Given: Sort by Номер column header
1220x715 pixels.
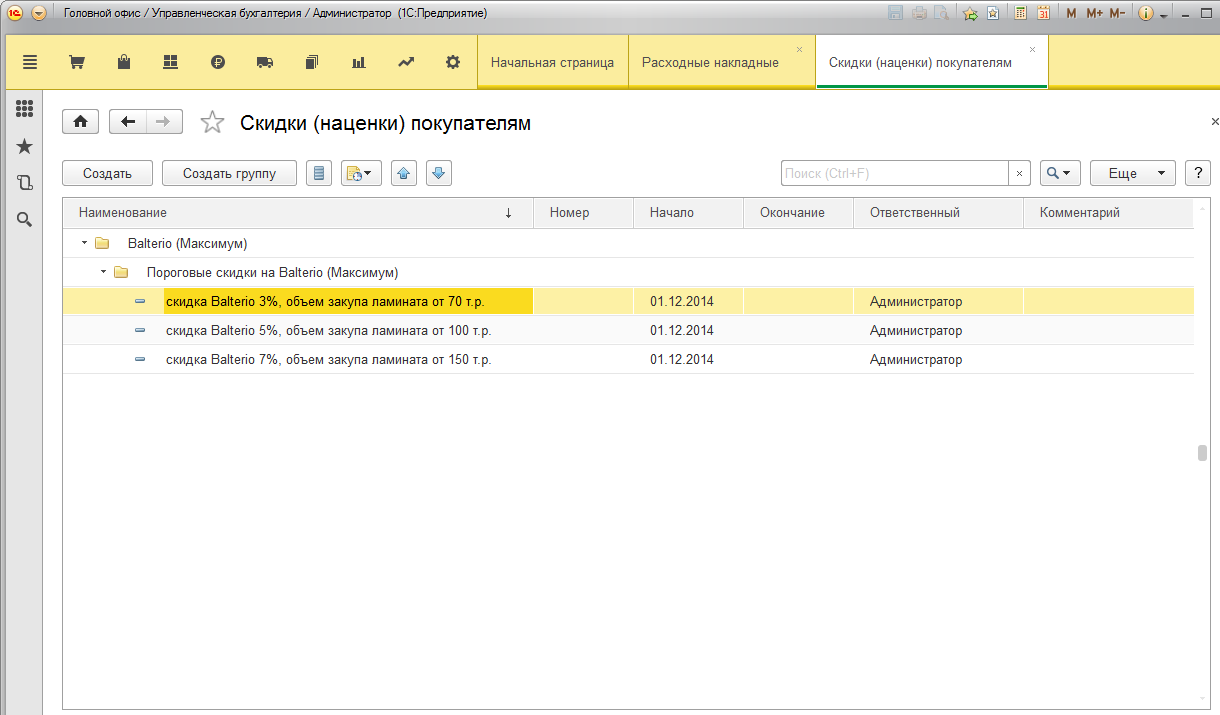Looking at the screenshot, I should pyautogui.click(x=584, y=213).
